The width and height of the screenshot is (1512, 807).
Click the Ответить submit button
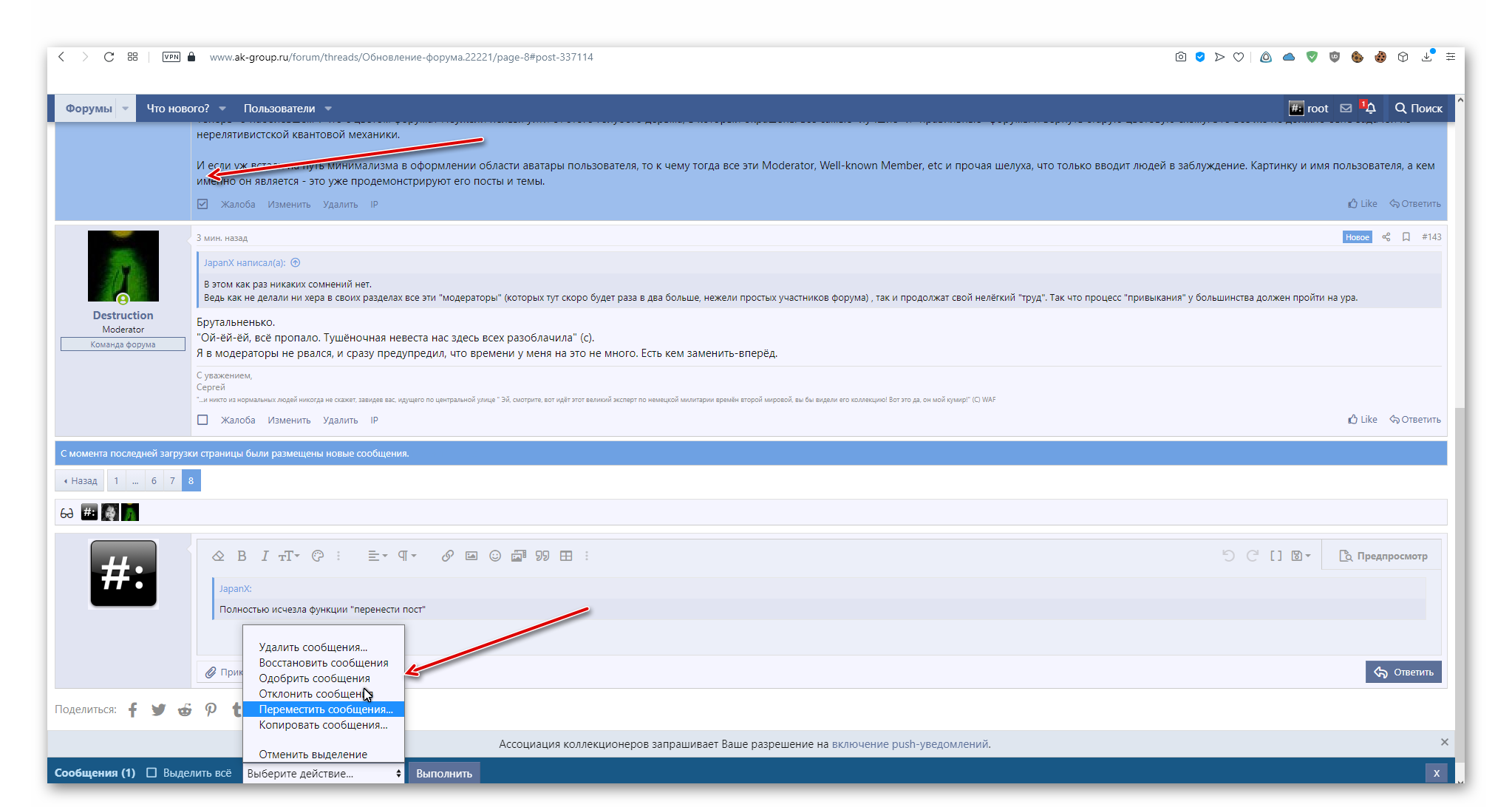(1403, 672)
